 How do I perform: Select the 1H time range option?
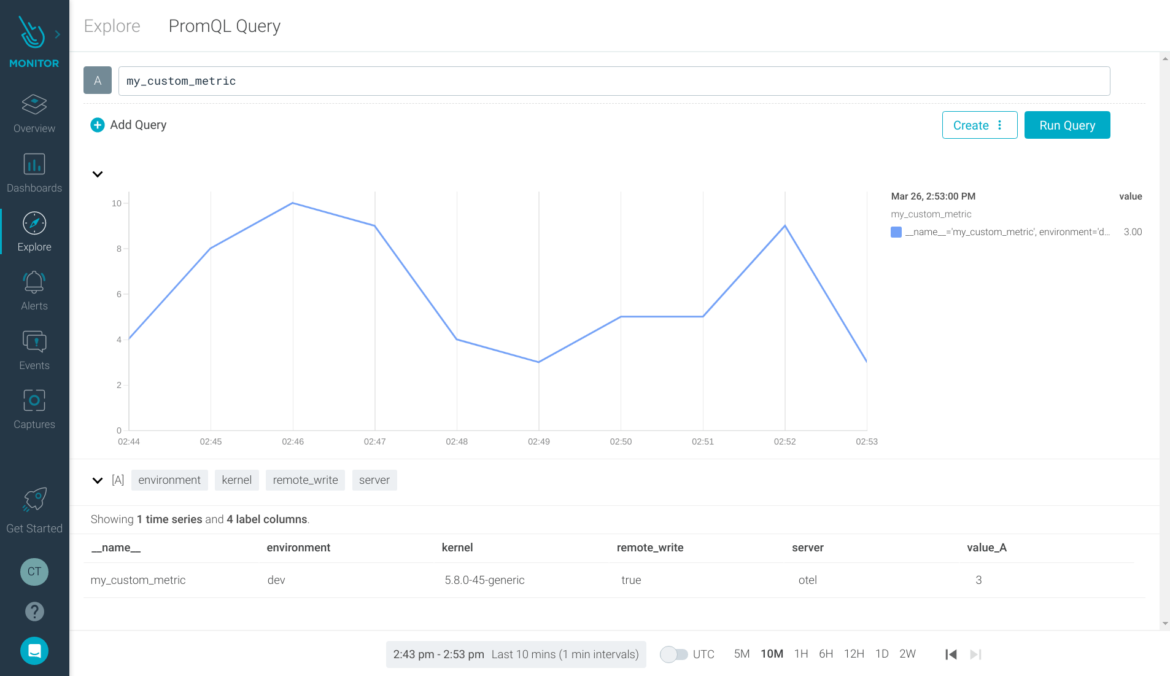(x=800, y=653)
